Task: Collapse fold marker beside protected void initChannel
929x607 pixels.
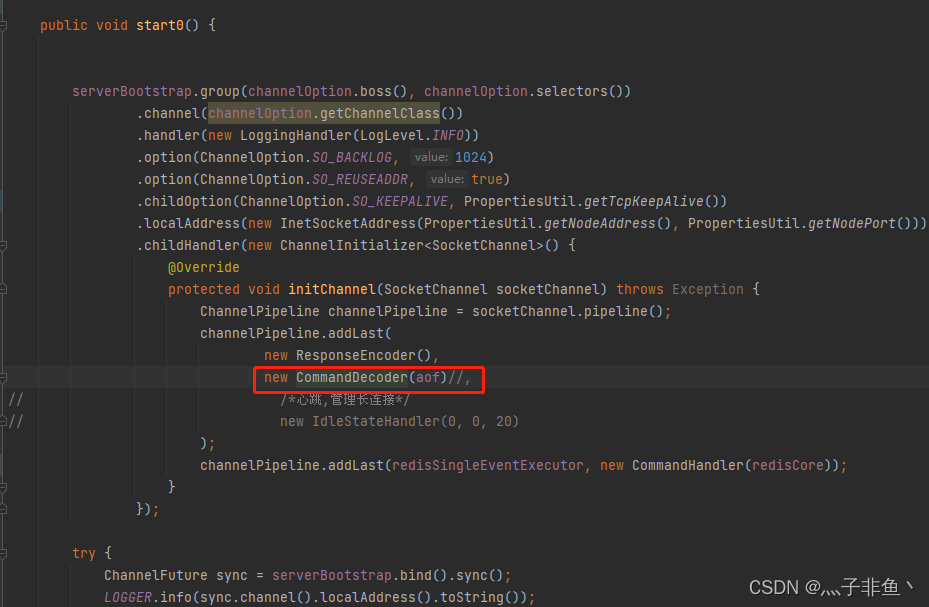Action: click(3, 289)
